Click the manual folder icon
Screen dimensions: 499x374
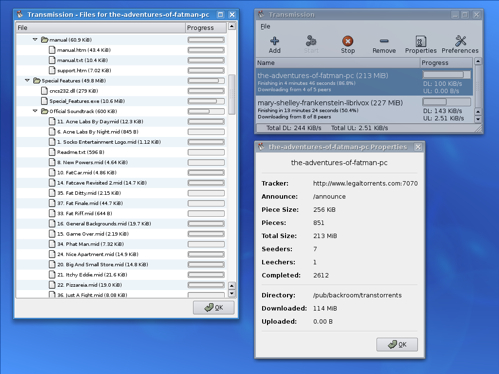[45, 40]
